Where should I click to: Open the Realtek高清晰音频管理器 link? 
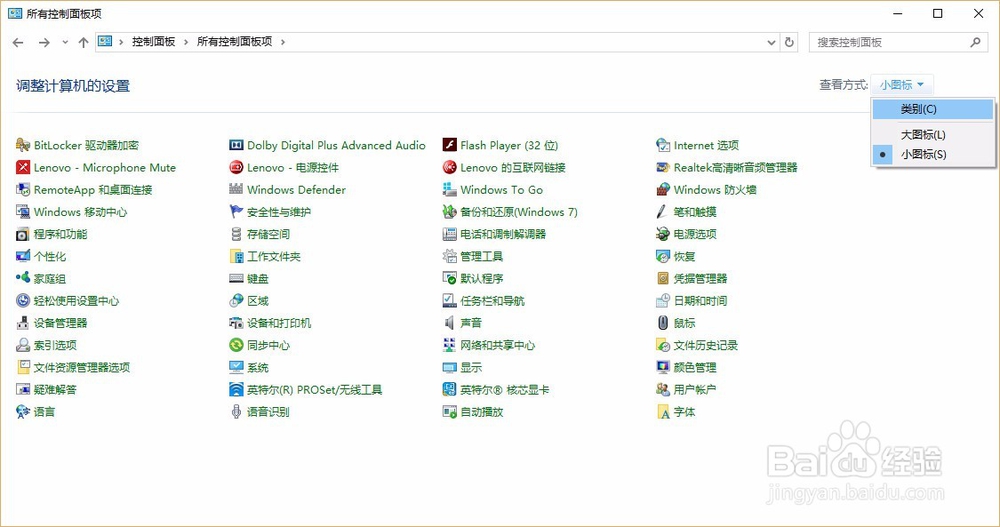pyautogui.click(x=735, y=168)
